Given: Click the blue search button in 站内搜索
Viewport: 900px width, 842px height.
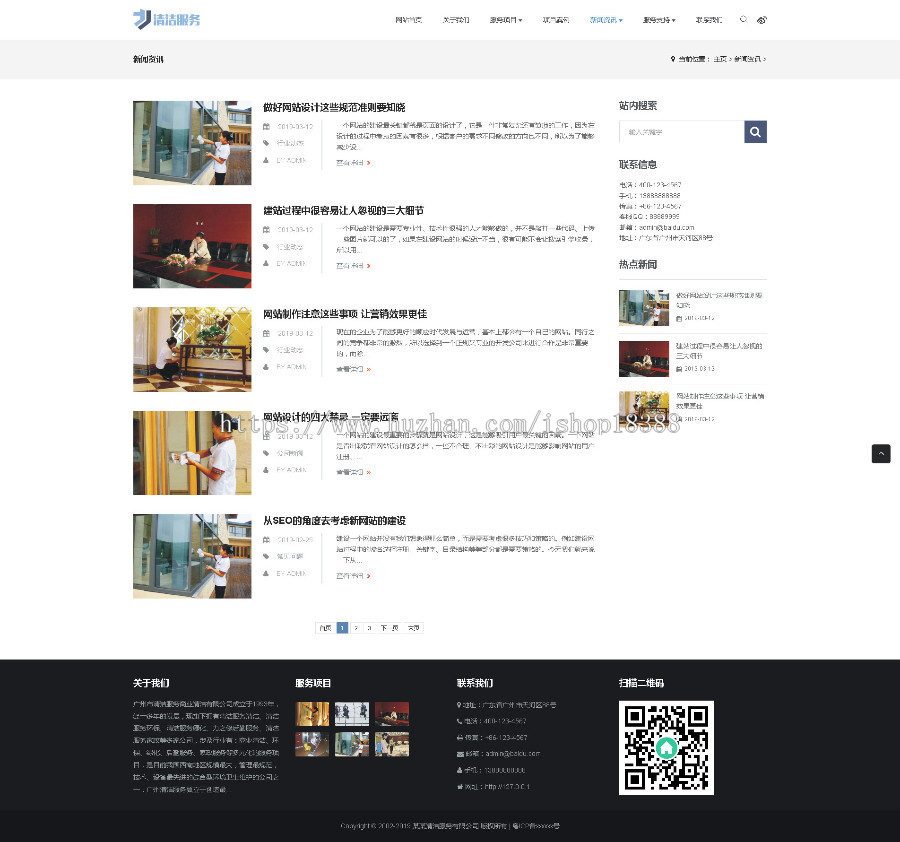Looking at the screenshot, I should tap(755, 132).
